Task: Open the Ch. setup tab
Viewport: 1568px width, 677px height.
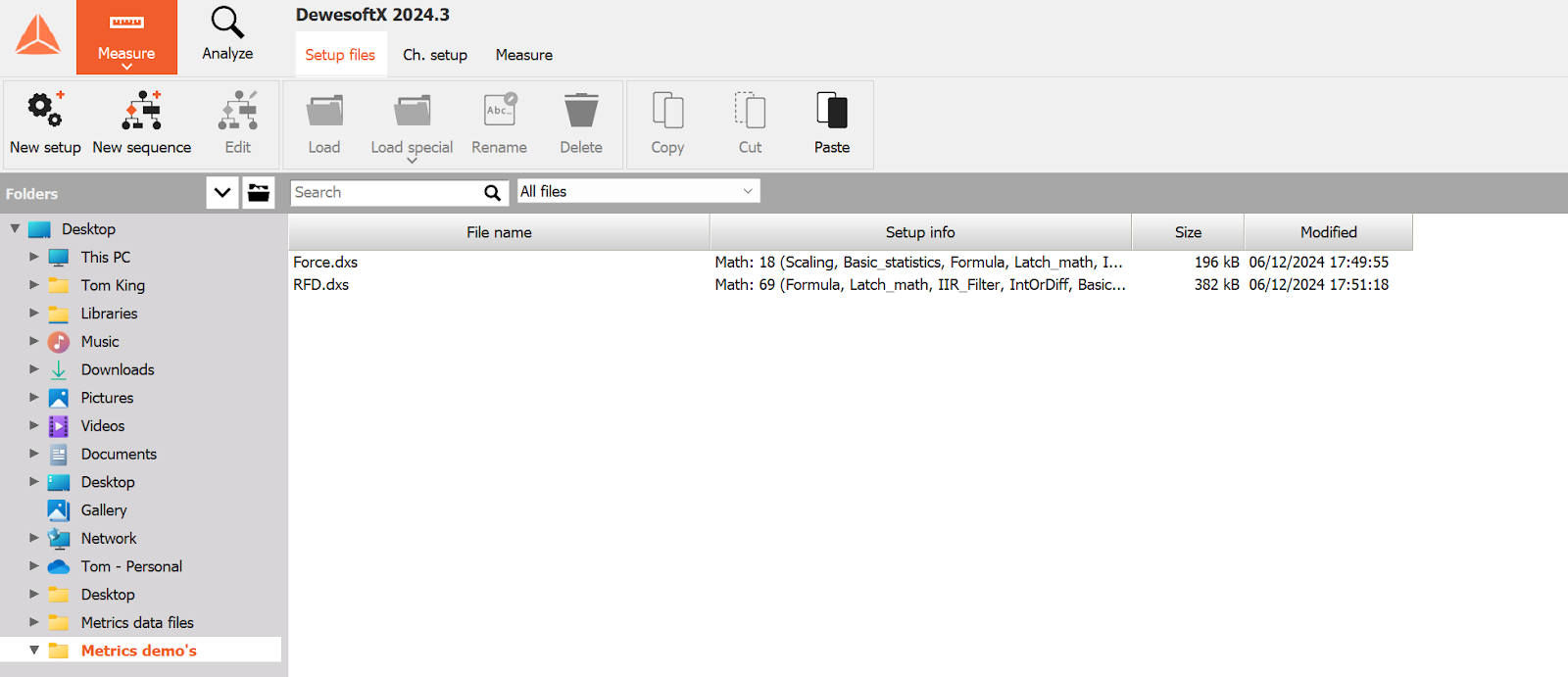Action: point(435,55)
